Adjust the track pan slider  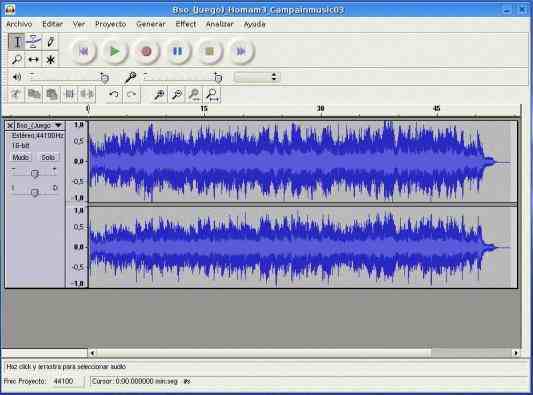34,193
